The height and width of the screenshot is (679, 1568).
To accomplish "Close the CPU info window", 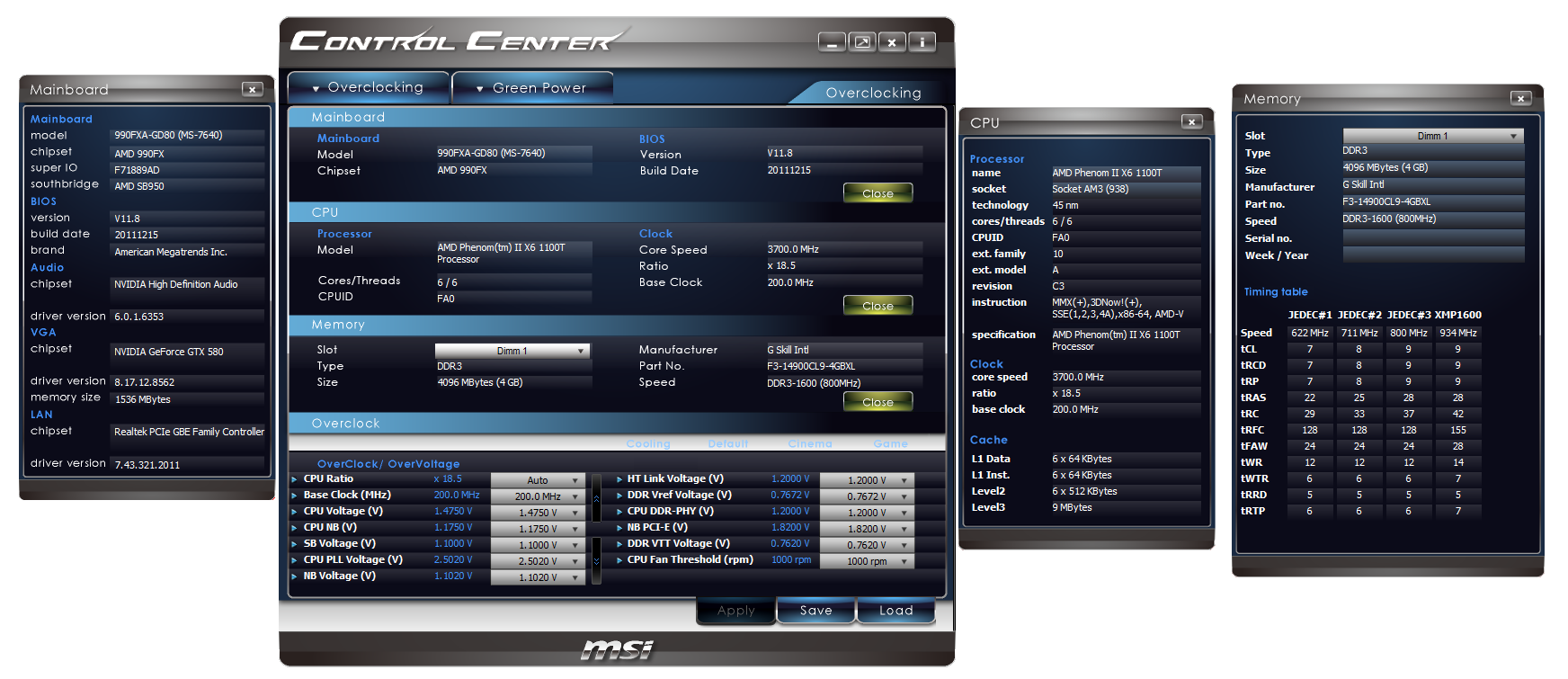I will pyautogui.click(x=1191, y=121).
